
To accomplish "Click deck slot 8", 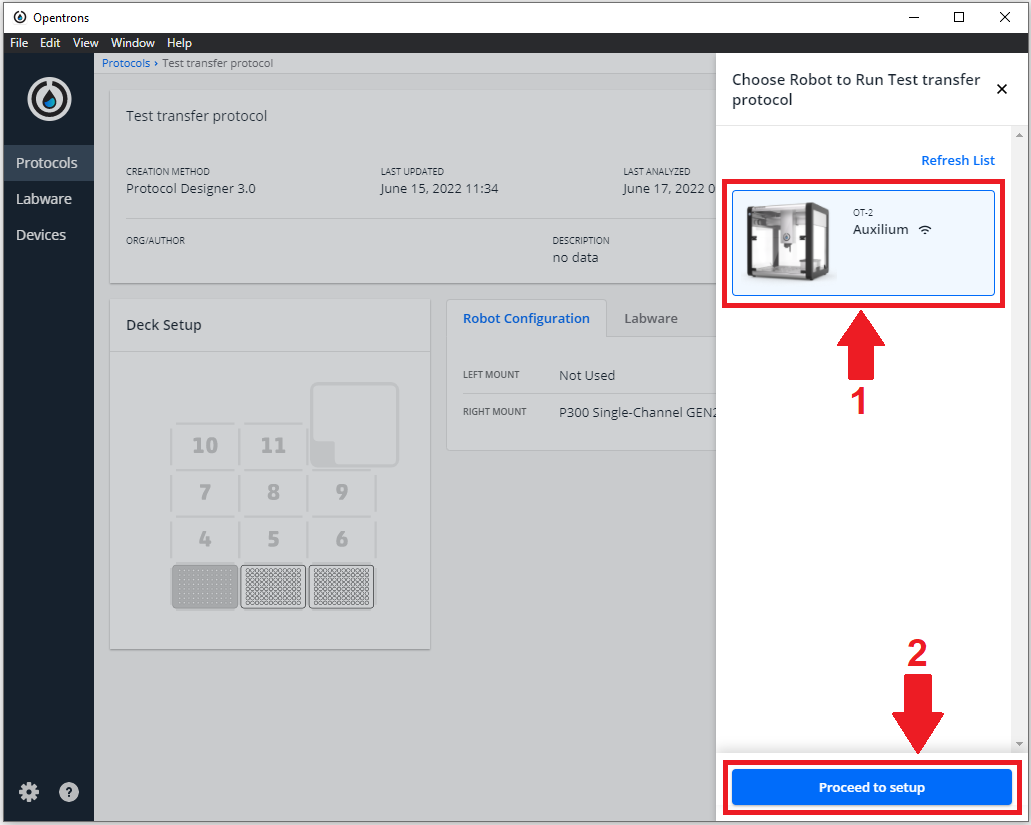I will (273, 492).
